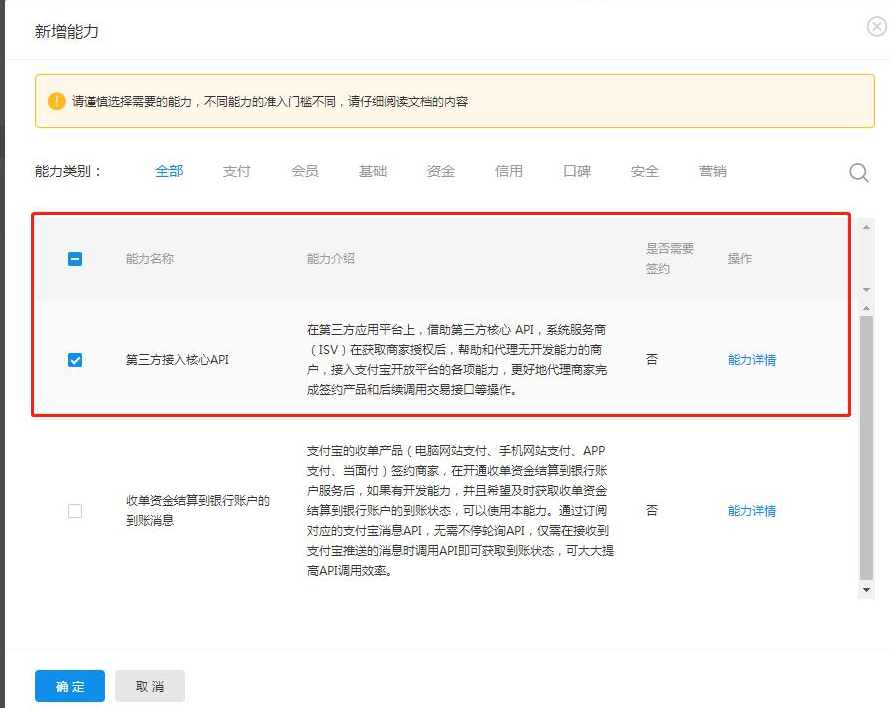Filter by 资金 category

[x=441, y=171]
